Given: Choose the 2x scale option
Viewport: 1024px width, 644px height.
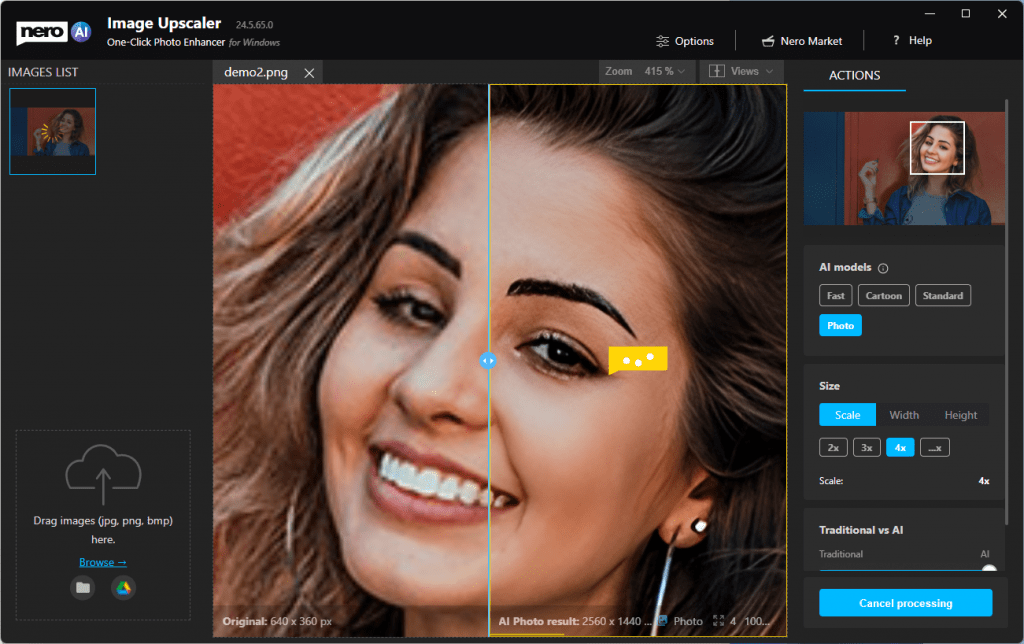Looking at the screenshot, I should [833, 448].
